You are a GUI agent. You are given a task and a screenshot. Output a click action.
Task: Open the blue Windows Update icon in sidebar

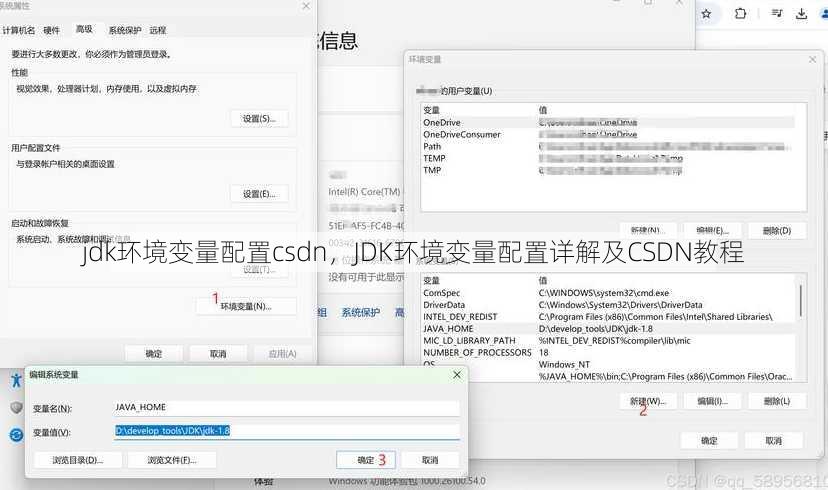(x=16, y=435)
